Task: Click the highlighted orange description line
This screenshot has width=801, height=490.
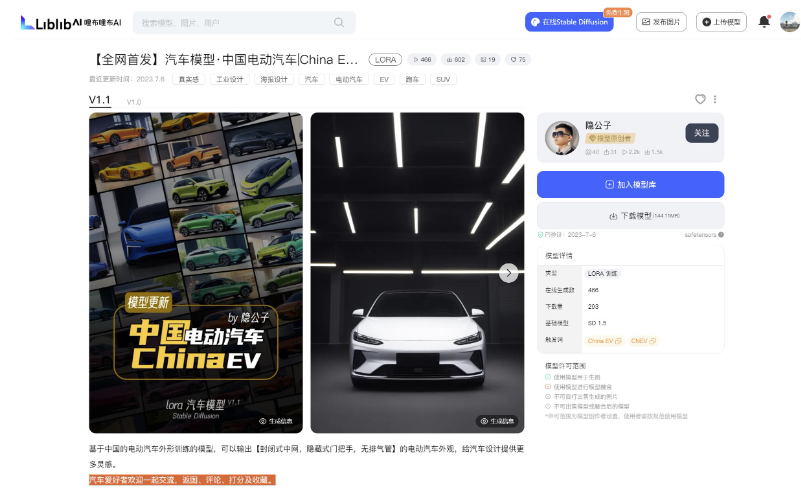Action: click(182, 480)
